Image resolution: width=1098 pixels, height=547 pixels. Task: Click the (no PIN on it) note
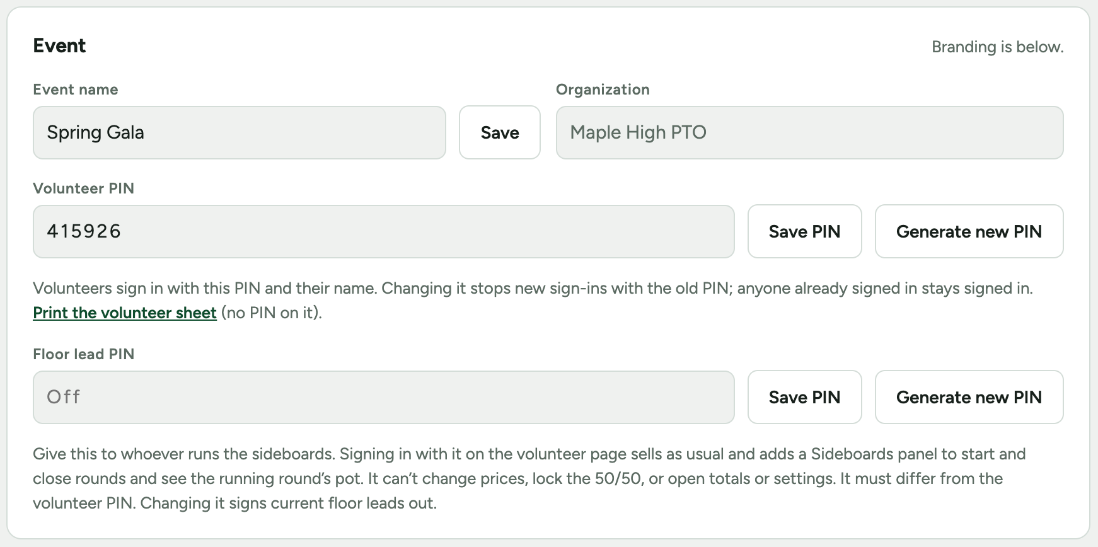click(x=272, y=312)
